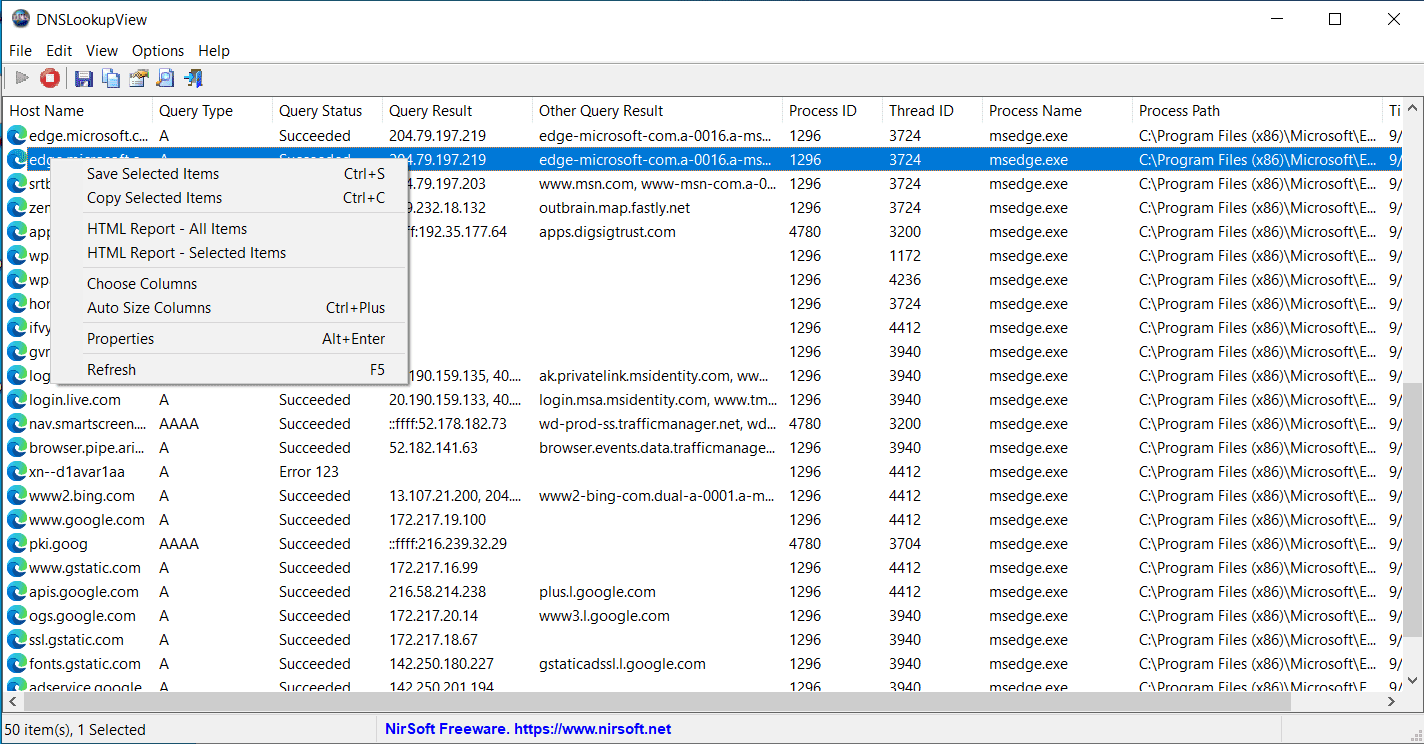Open the Edit menu

(x=59, y=51)
